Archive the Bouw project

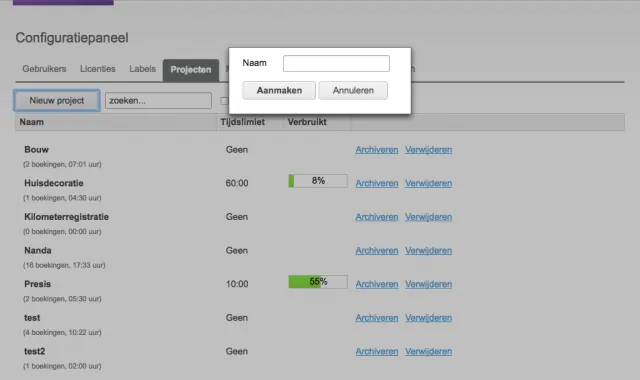tap(377, 150)
